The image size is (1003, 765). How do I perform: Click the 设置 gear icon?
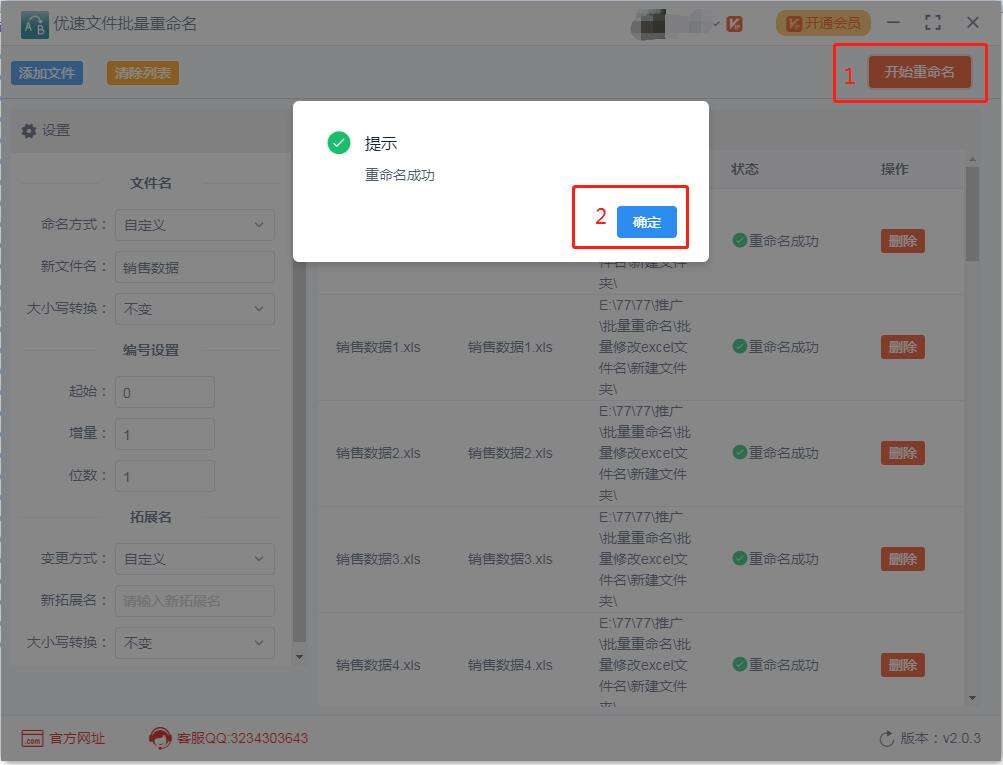coord(31,130)
